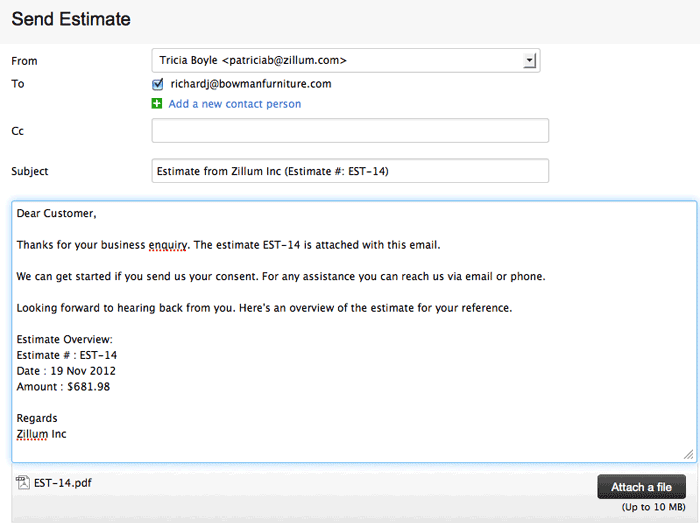Click the 'From' field label
Image resolution: width=700 pixels, height=527 pixels.
tap(24, 61)
